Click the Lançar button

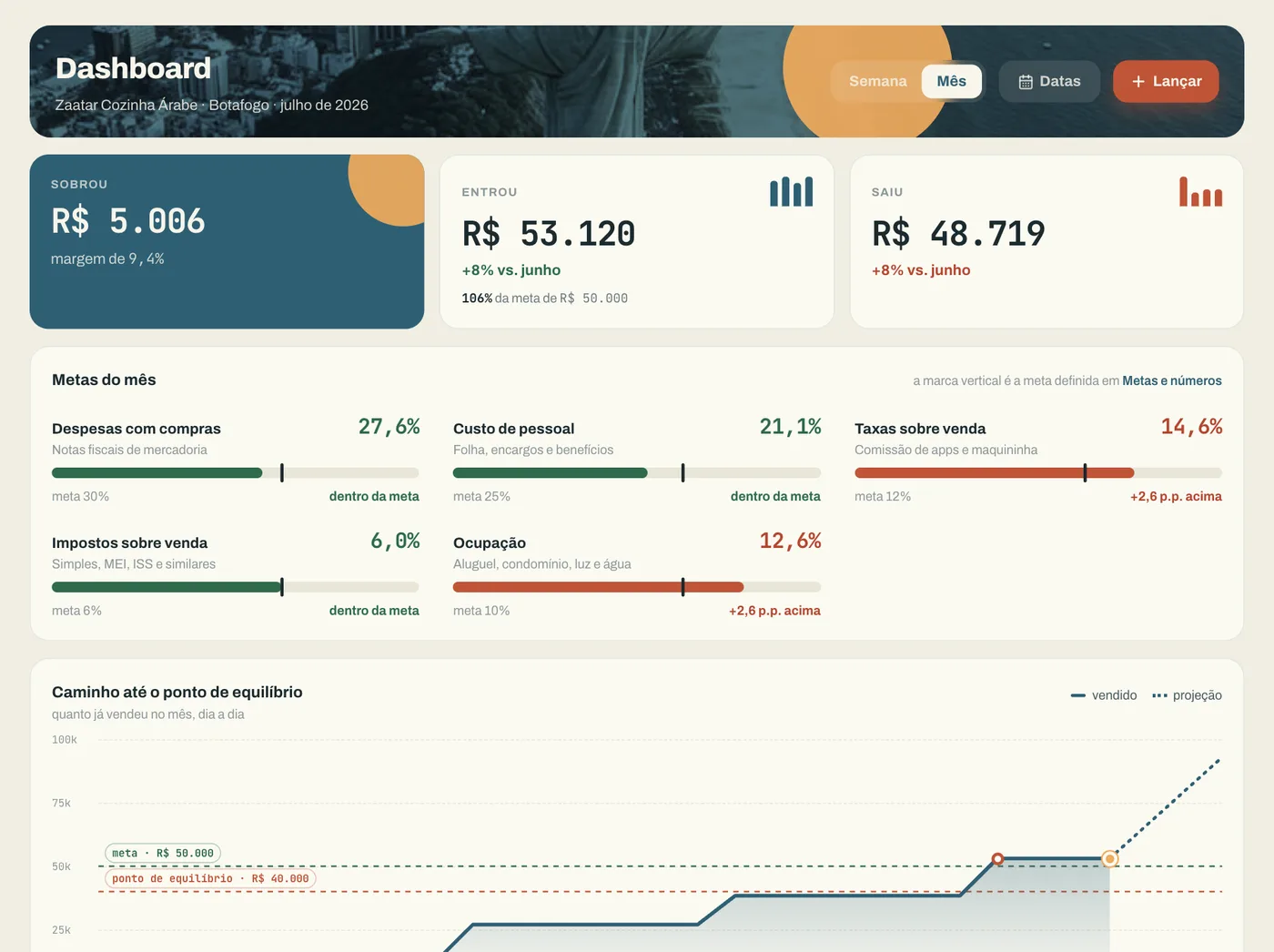pyautogui.click(x=1166, y=81)
